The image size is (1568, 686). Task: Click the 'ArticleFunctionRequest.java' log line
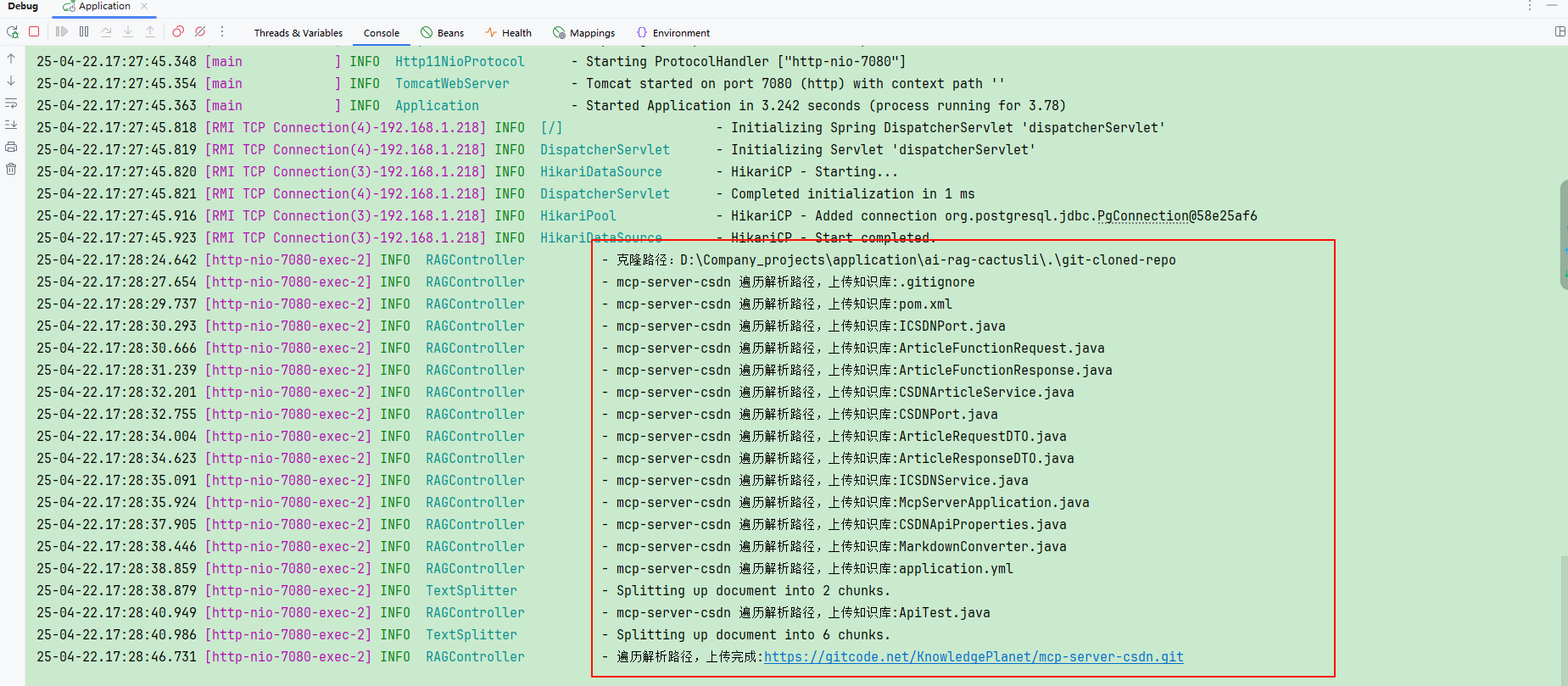[x=852, y=349]
